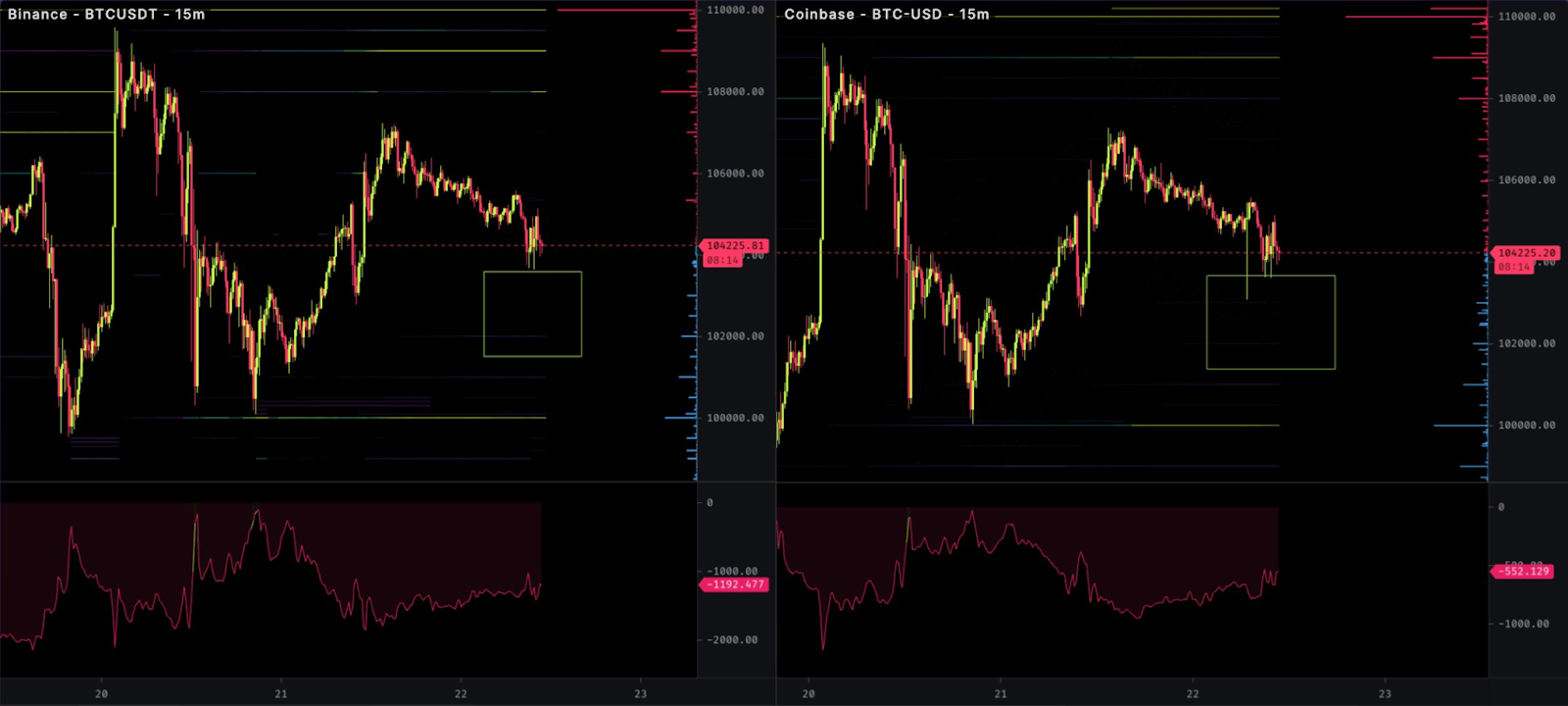This screenshot has width=1568, height=706.
Task: Click the -552.129 indicator value label
Action: click(1524, 571)
